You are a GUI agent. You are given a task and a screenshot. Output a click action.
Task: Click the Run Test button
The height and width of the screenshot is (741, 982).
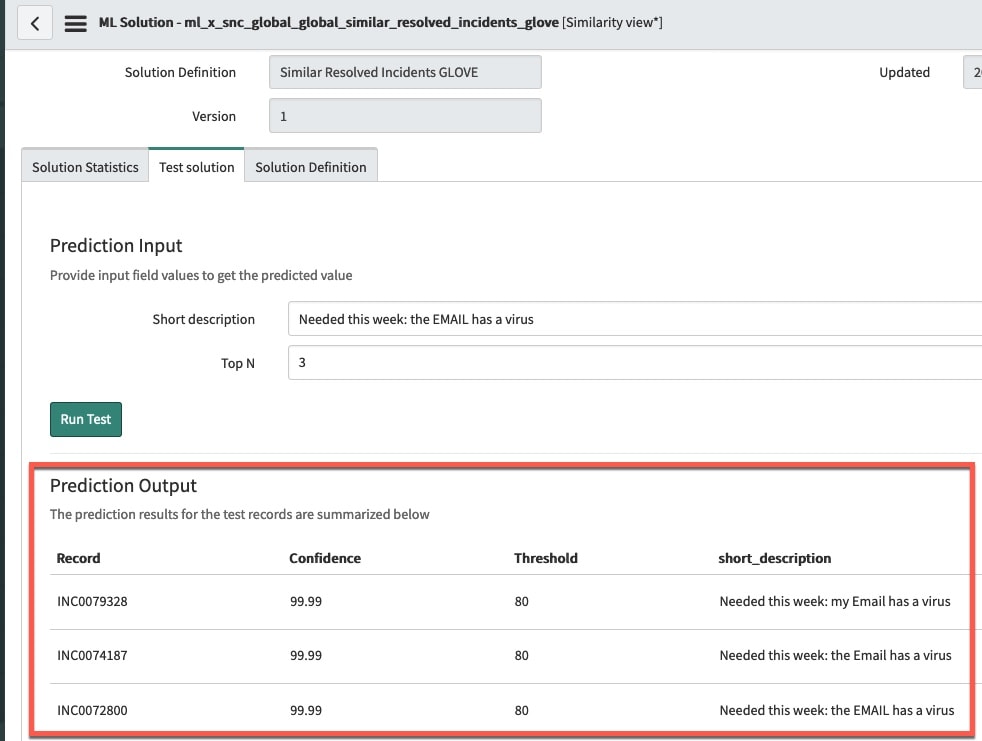pos(85,419)
